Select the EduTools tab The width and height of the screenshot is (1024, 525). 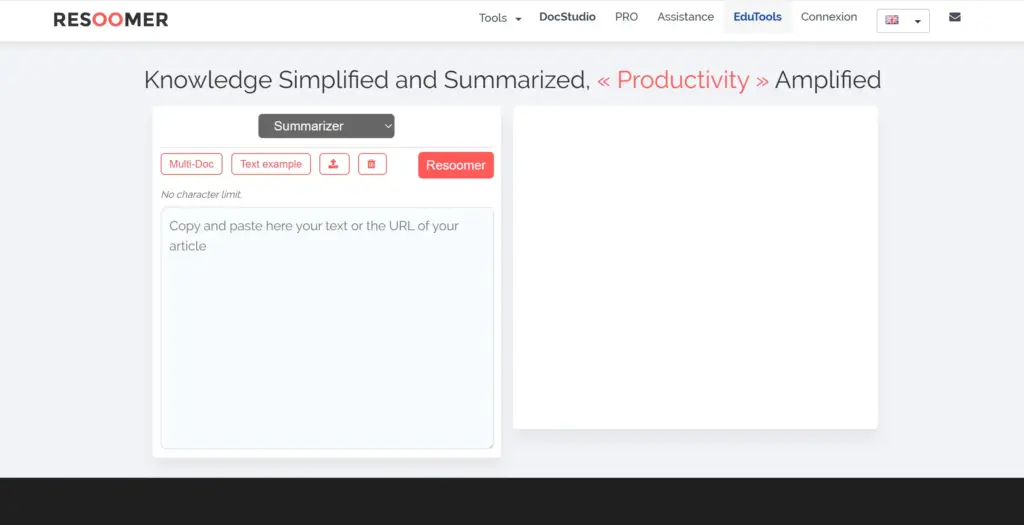(x=757, y=17)
